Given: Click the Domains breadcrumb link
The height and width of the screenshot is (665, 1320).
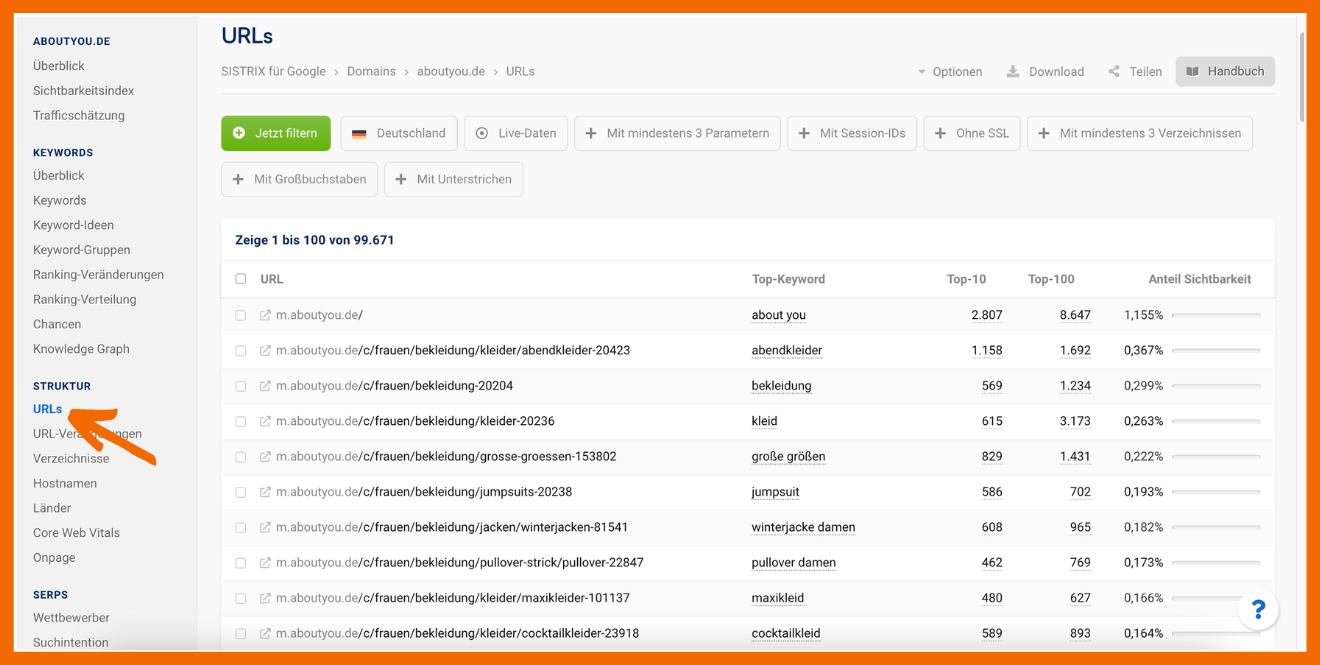Looking at the screenshot, I should 371,72.
